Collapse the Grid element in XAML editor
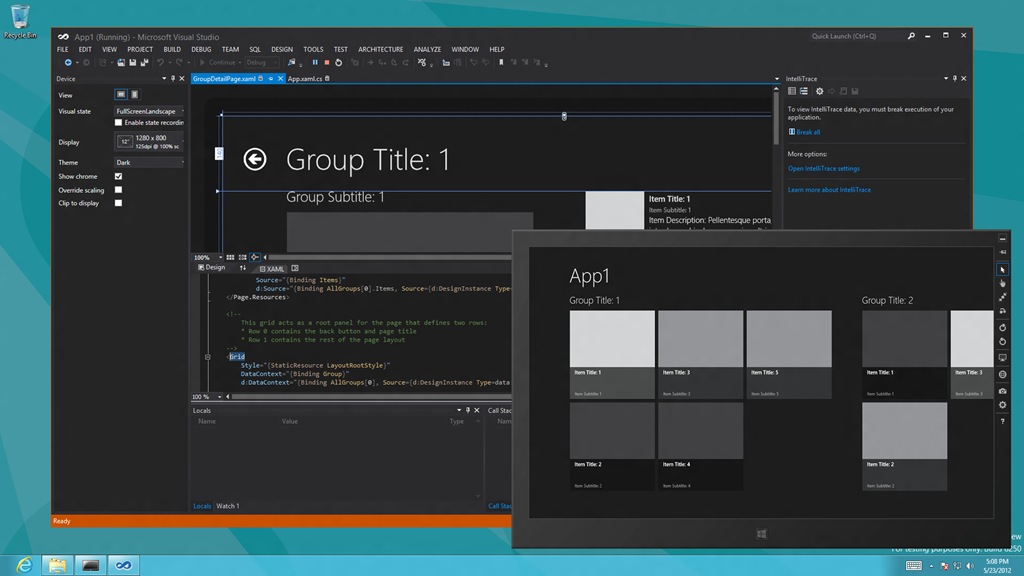Screen dimensions: 1024x576 (x=207, y=357)
